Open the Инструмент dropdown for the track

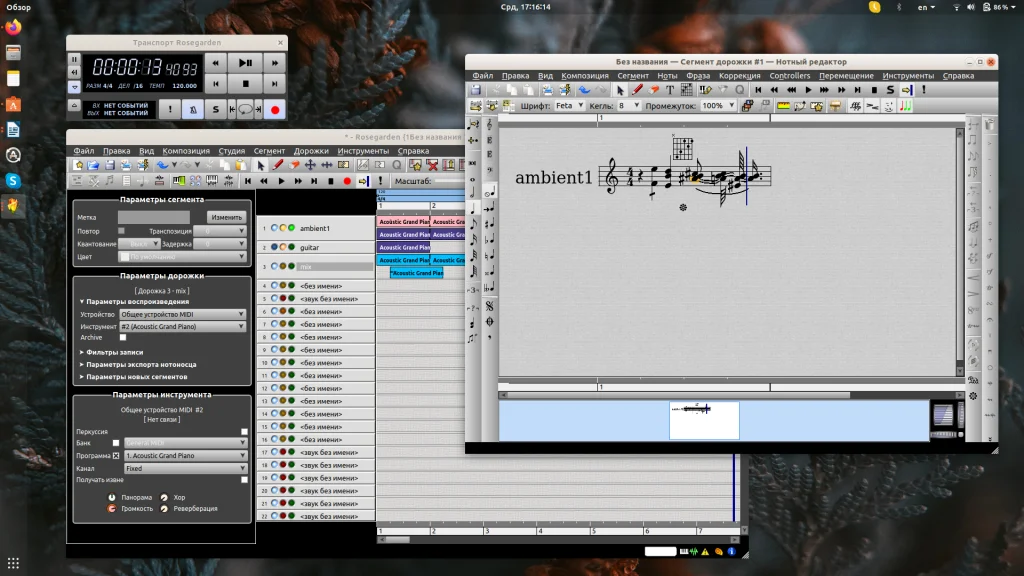click(182, 326)
